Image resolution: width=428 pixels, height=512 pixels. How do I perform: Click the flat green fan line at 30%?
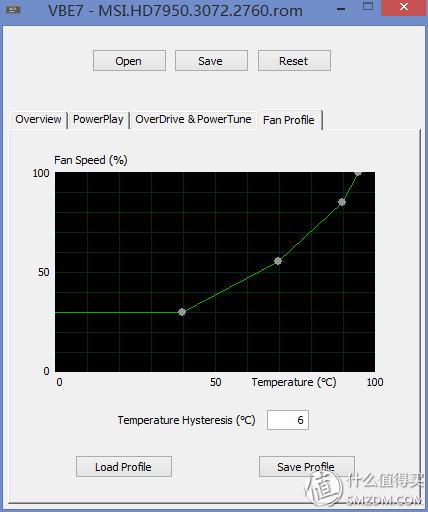click(x=117, y=312)
